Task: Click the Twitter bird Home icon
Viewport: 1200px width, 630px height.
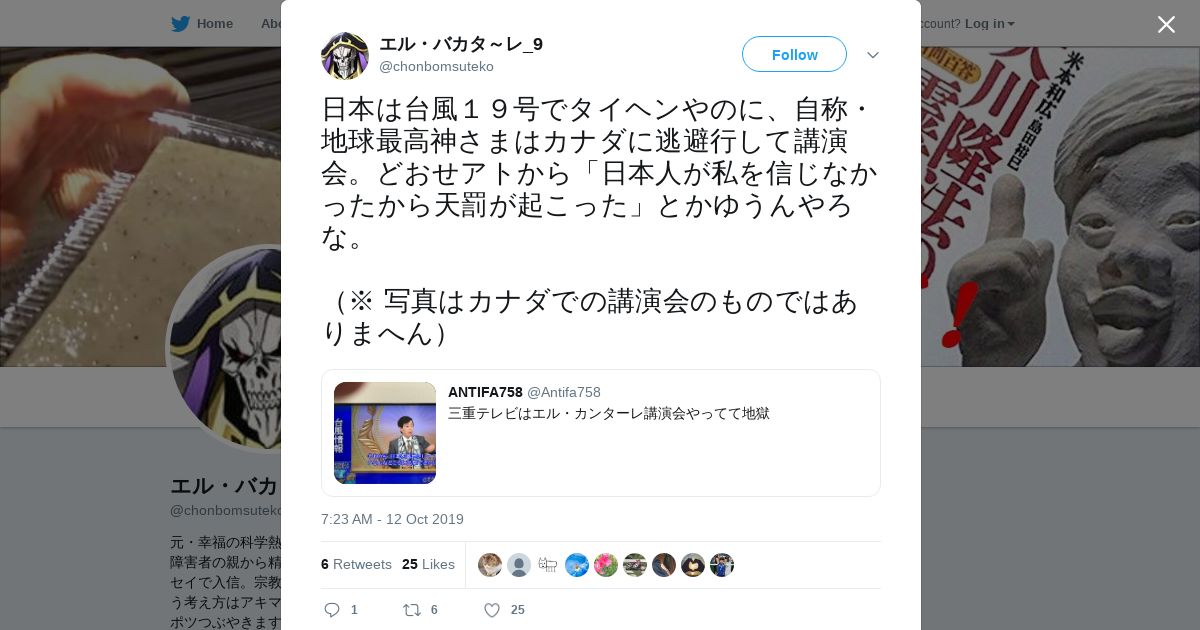Action: coord(180,23)
